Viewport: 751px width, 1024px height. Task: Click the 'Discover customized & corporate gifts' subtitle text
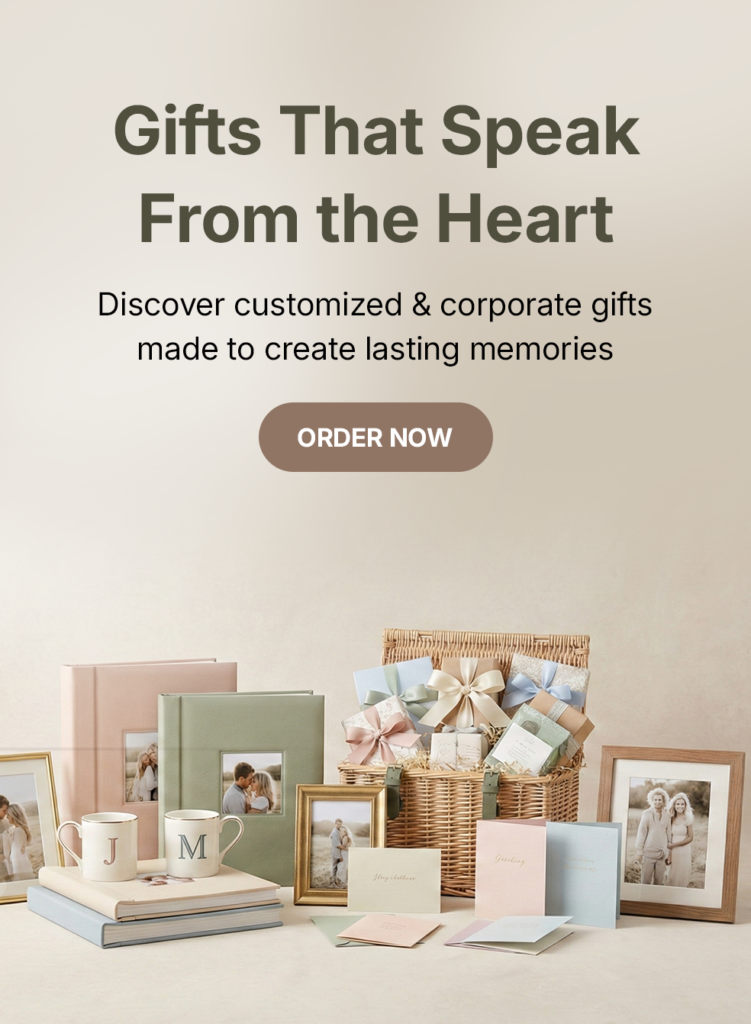(375, 305)
